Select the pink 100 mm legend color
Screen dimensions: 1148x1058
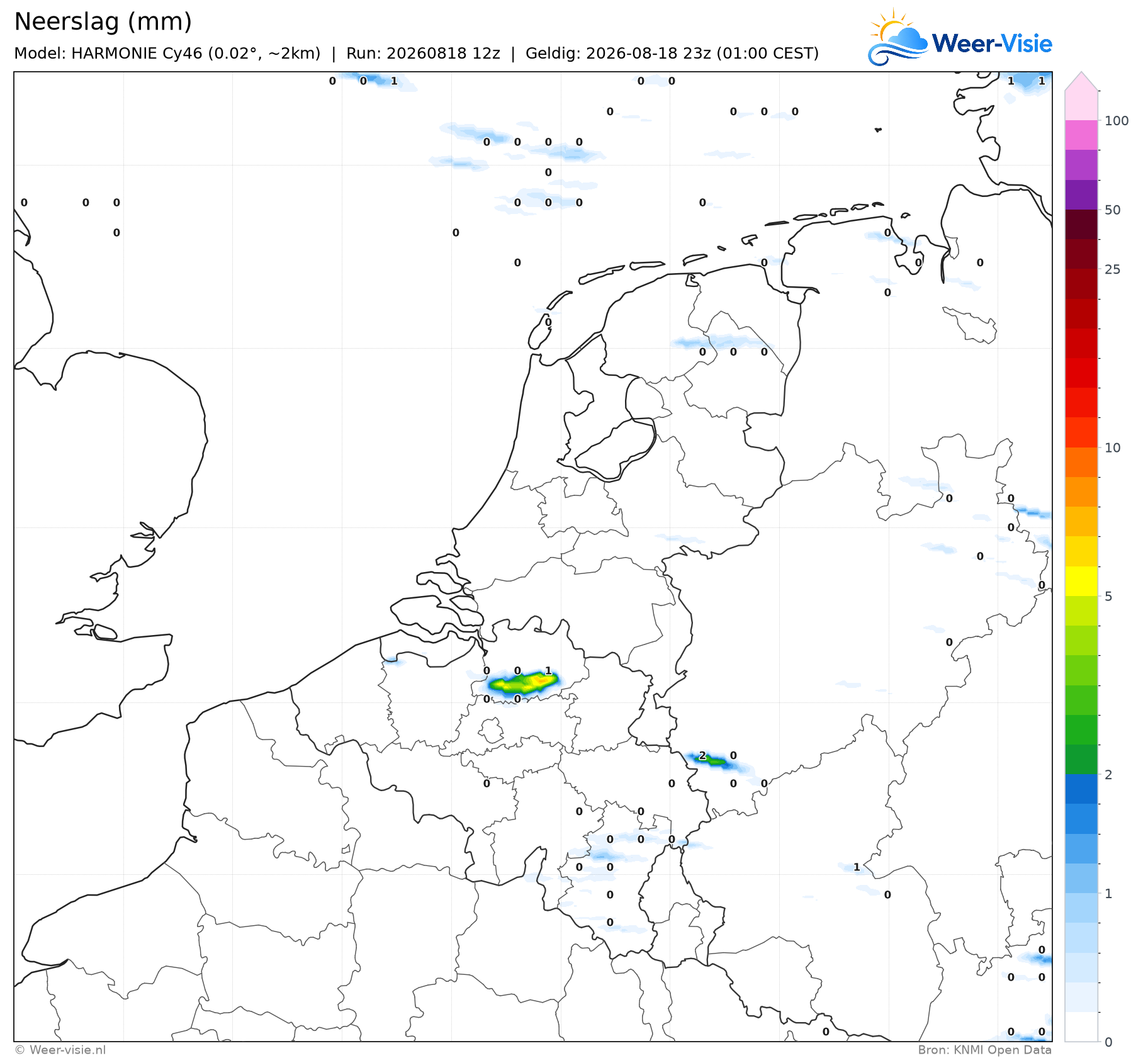1081,135
